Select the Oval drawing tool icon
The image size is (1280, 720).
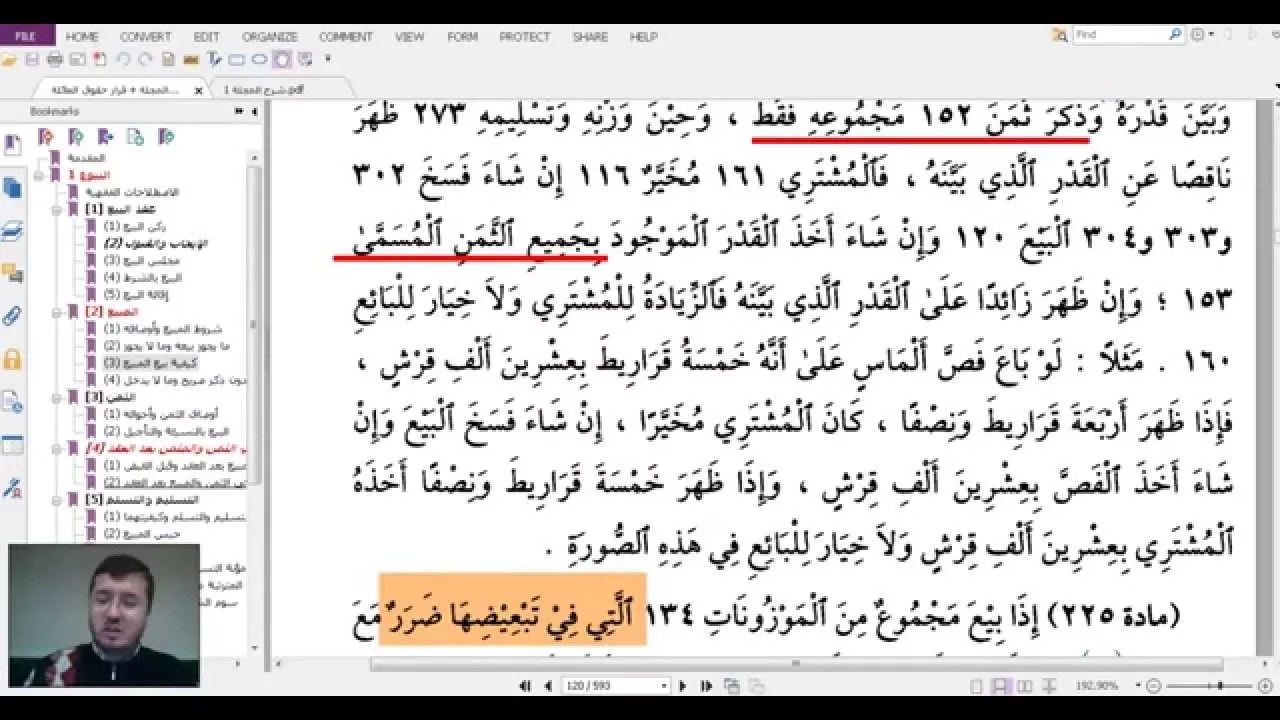pos(259,59)
